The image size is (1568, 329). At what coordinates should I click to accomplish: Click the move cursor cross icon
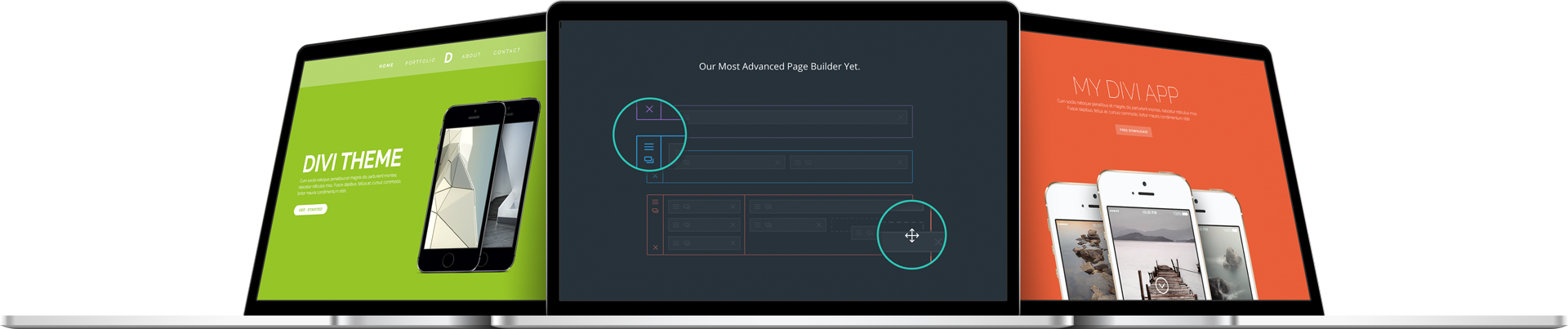click(x=912, y=236)
